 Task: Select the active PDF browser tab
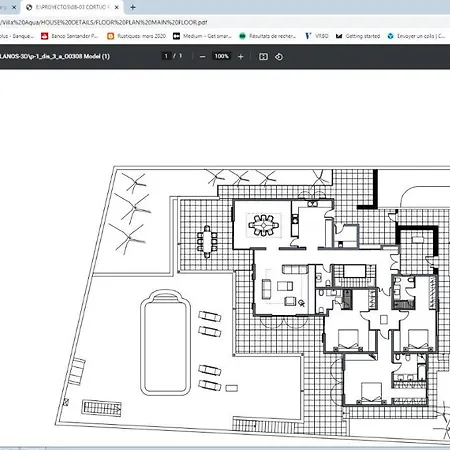click(x=72, y=7)
